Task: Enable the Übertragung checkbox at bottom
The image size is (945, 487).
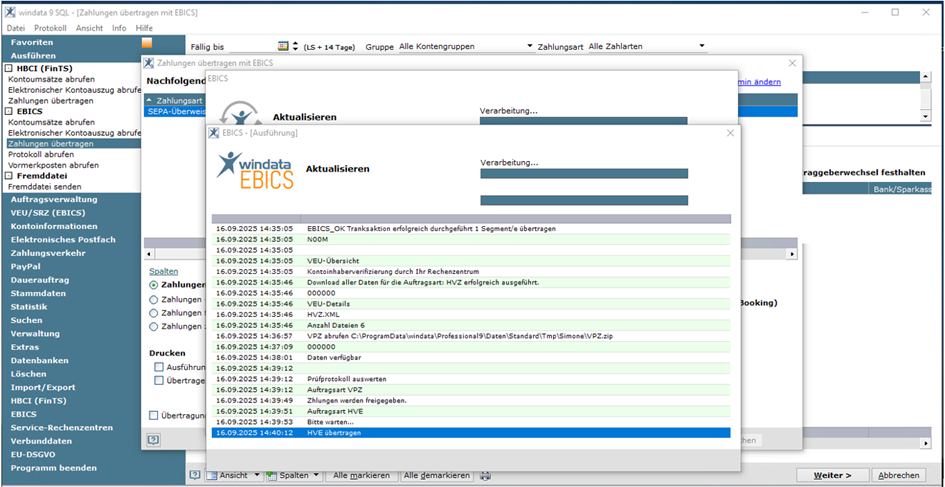Action: [153, 415]
